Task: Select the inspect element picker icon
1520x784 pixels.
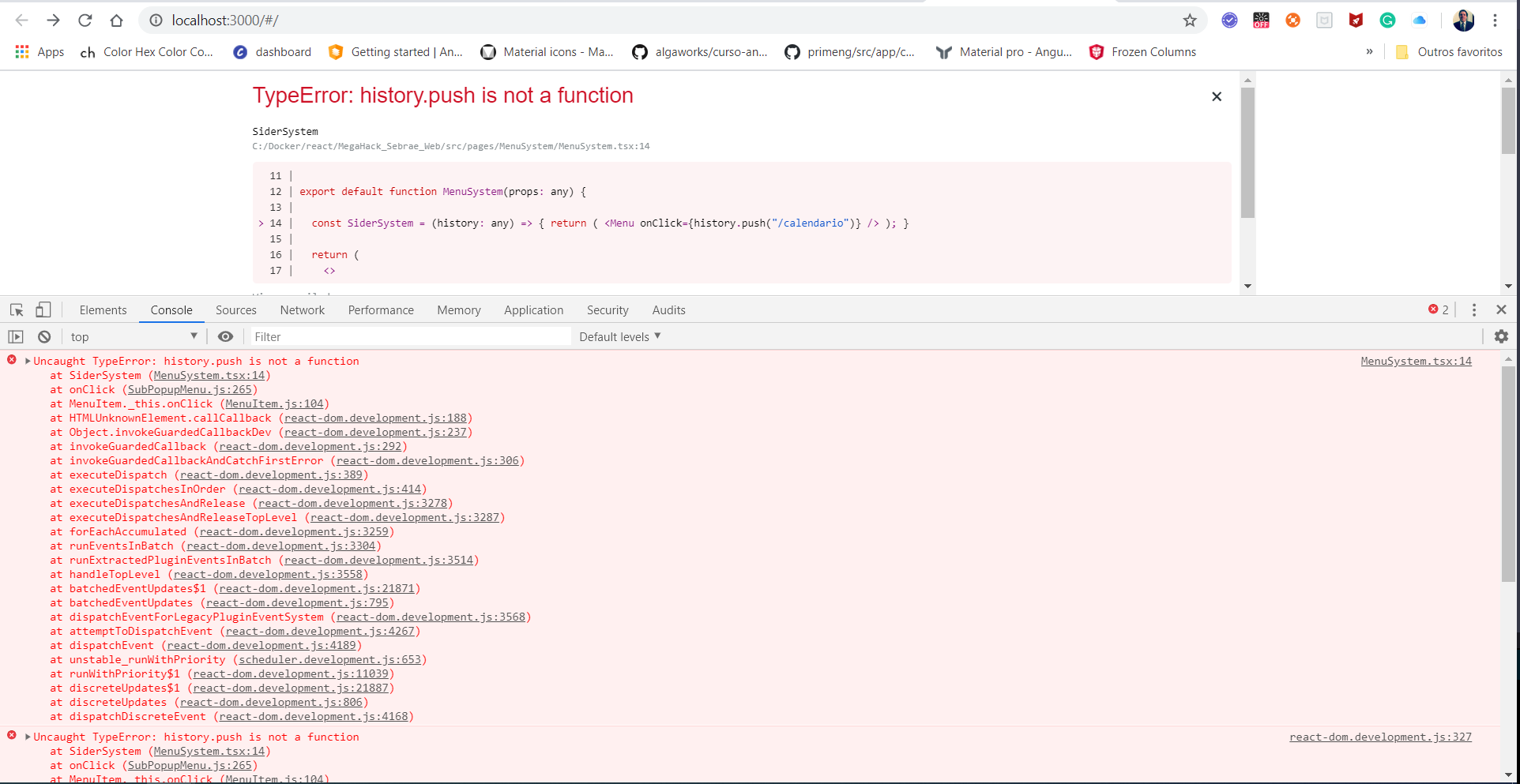Action: click(x=17, y=310)
